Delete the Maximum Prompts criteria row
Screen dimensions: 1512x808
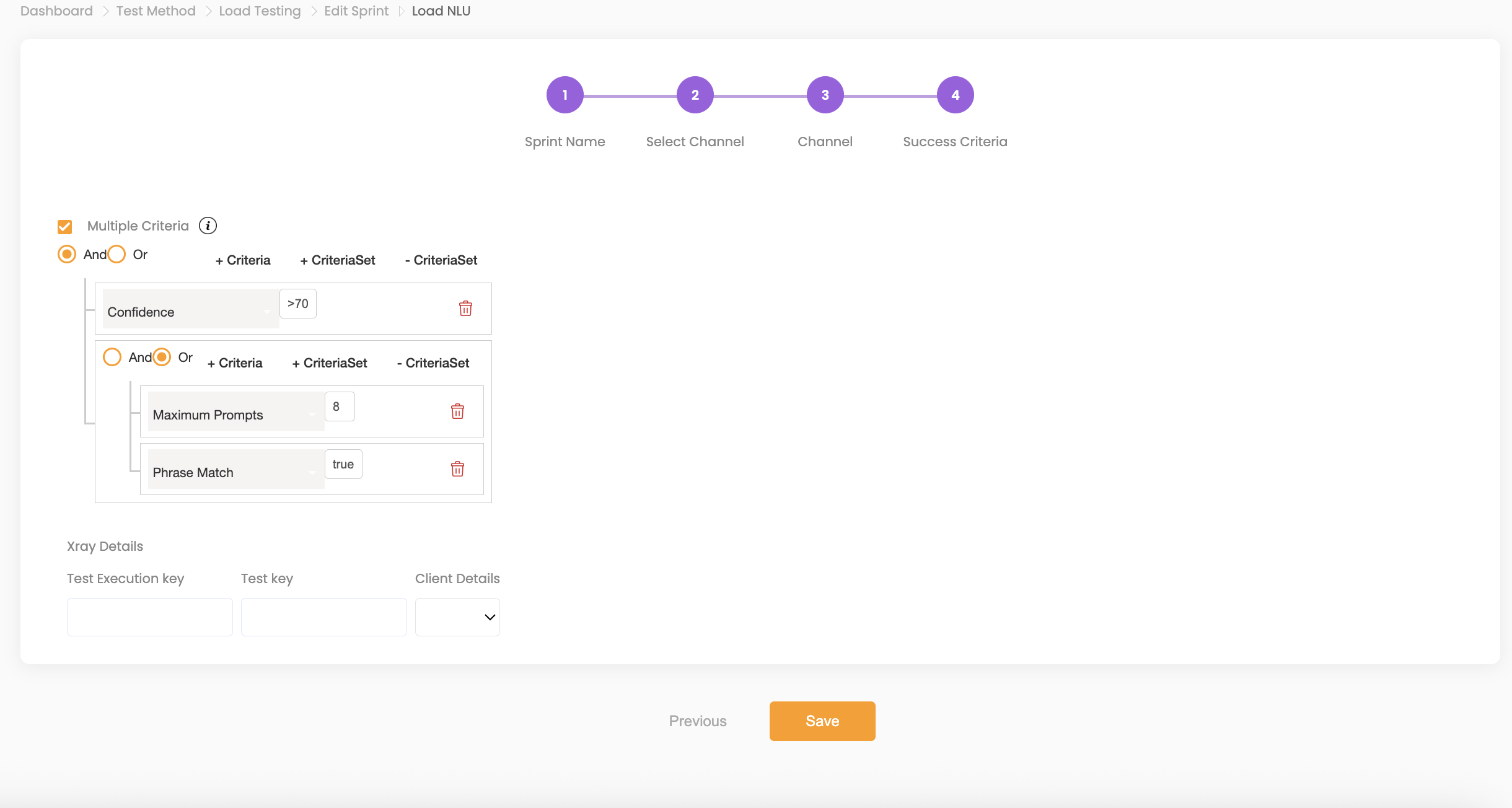coord(457,411)
